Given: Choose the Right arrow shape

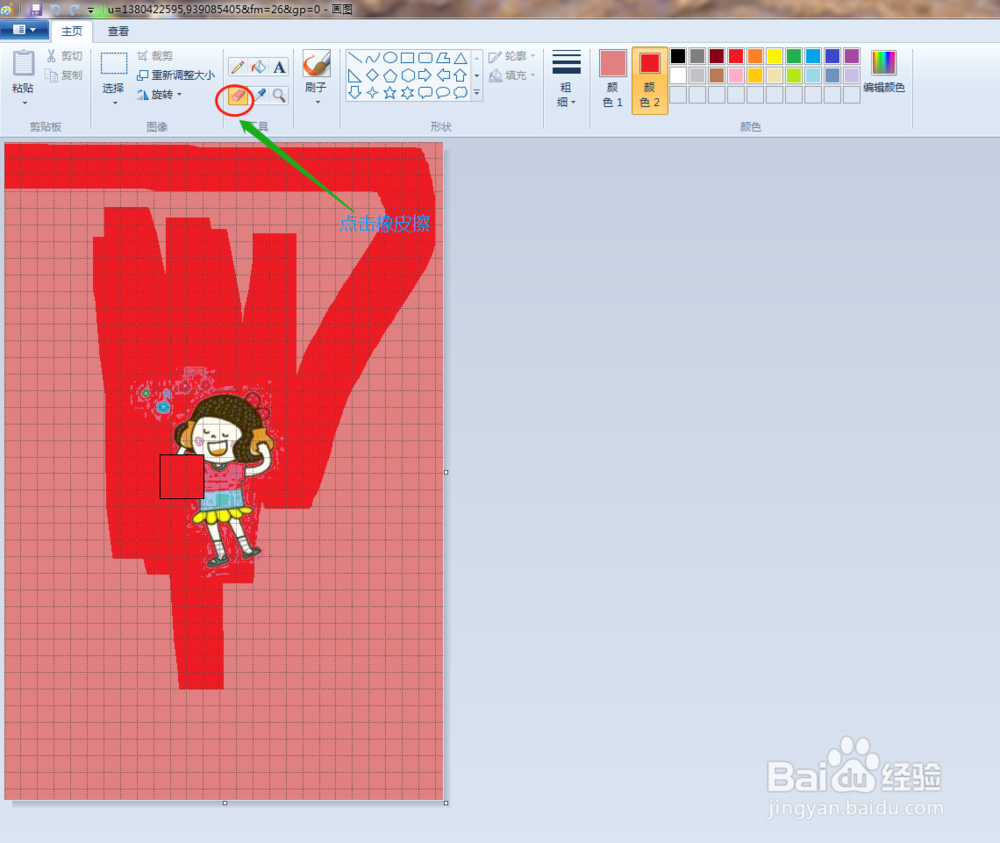Looking at the screenshot, I should tap(425, 75).
